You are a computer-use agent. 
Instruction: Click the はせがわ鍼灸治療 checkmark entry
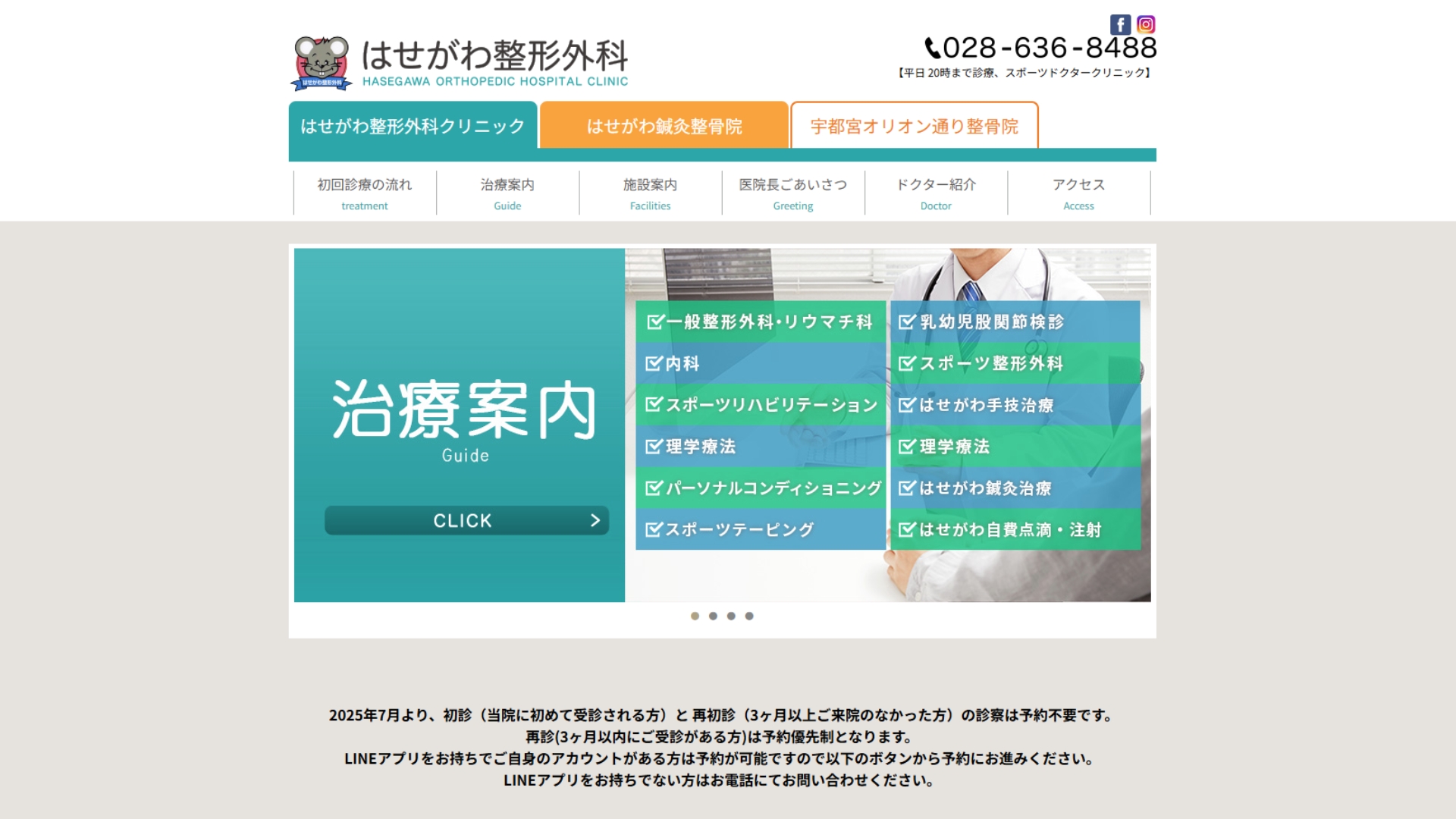(x=977, y=489)
